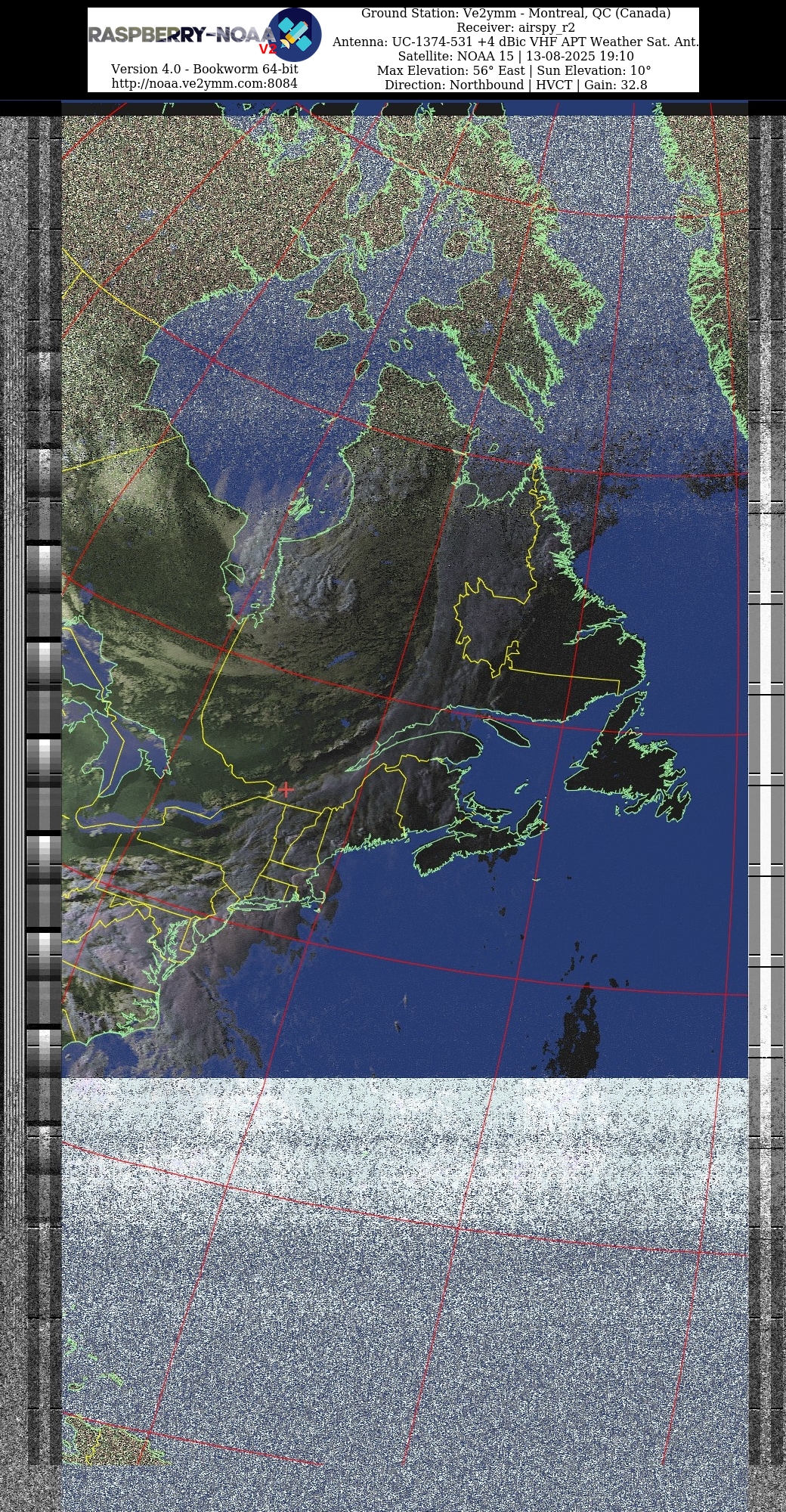
Task: Select the "Version 4.0 - Bookworm 64-bit" text
Action: (205, 69)
